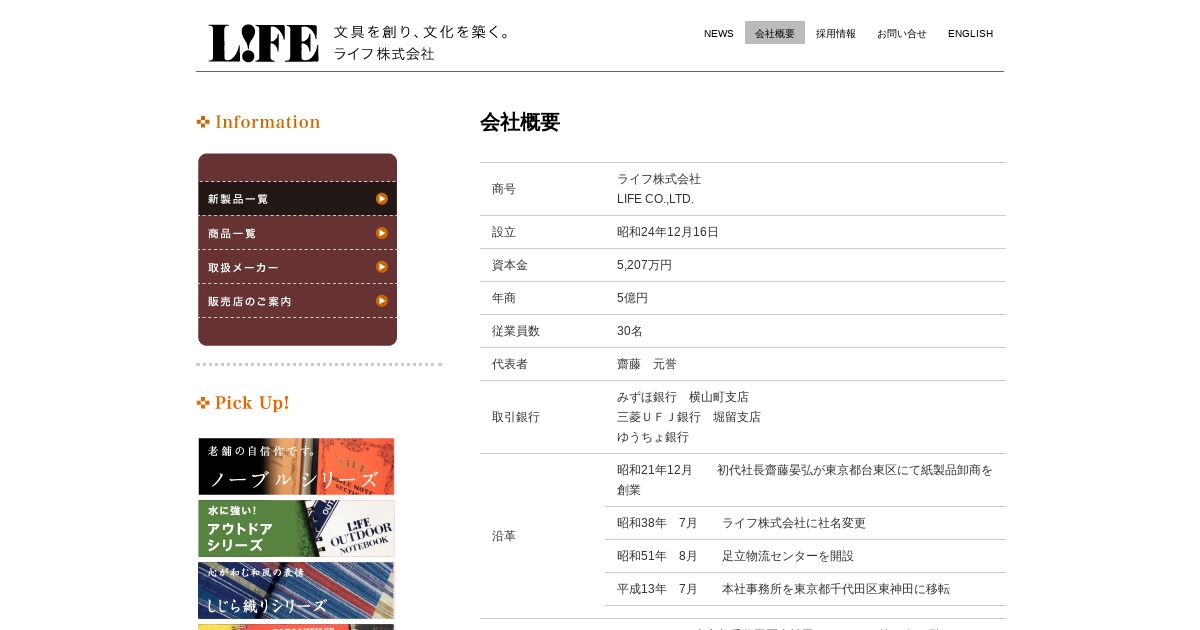1200x630 pixels.
Task: Click the 取引銀行 row label
Action: click(x=516, y=417)
